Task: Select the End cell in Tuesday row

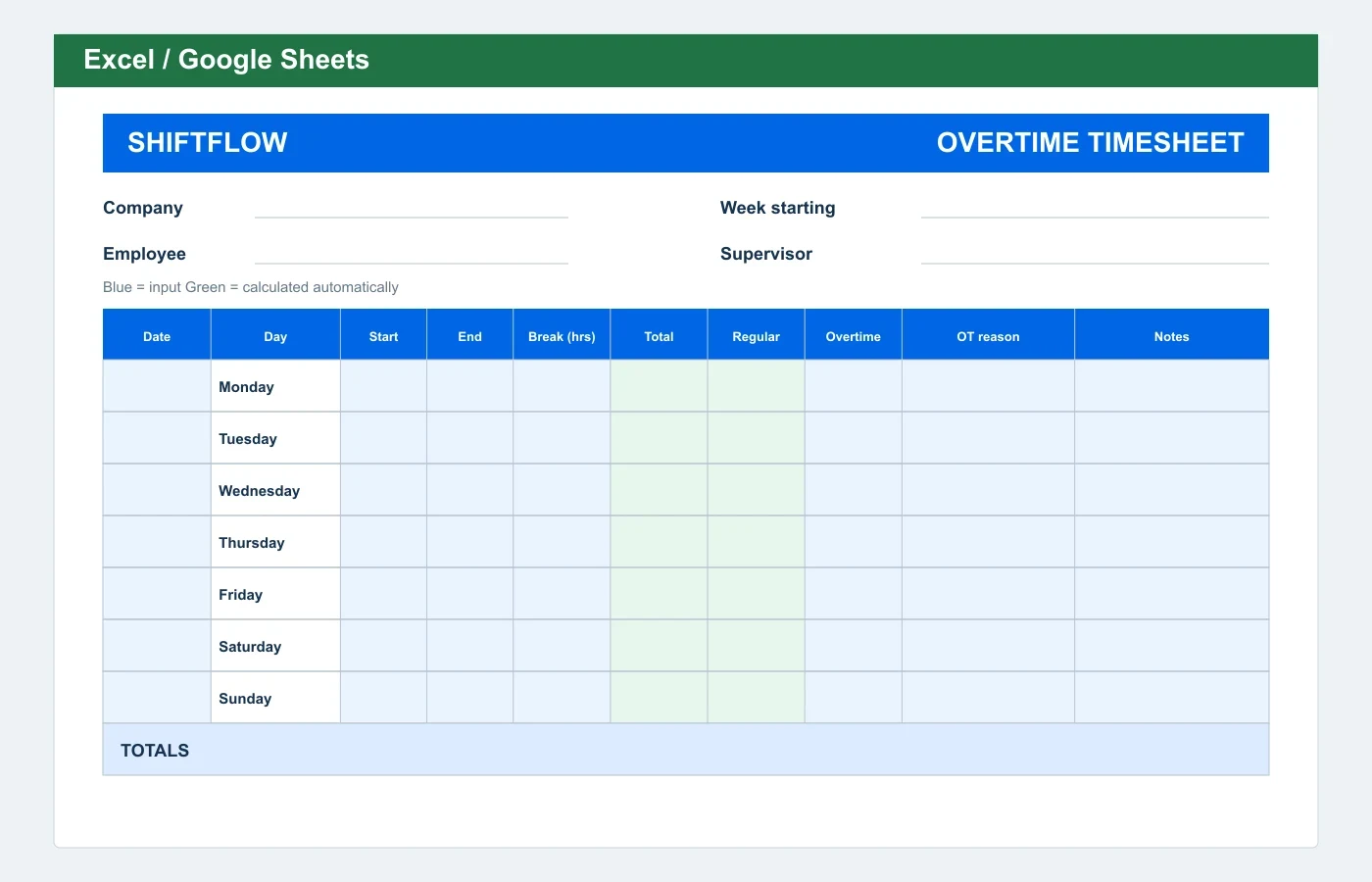Action: pyautogui.click(x=469, y=438)
